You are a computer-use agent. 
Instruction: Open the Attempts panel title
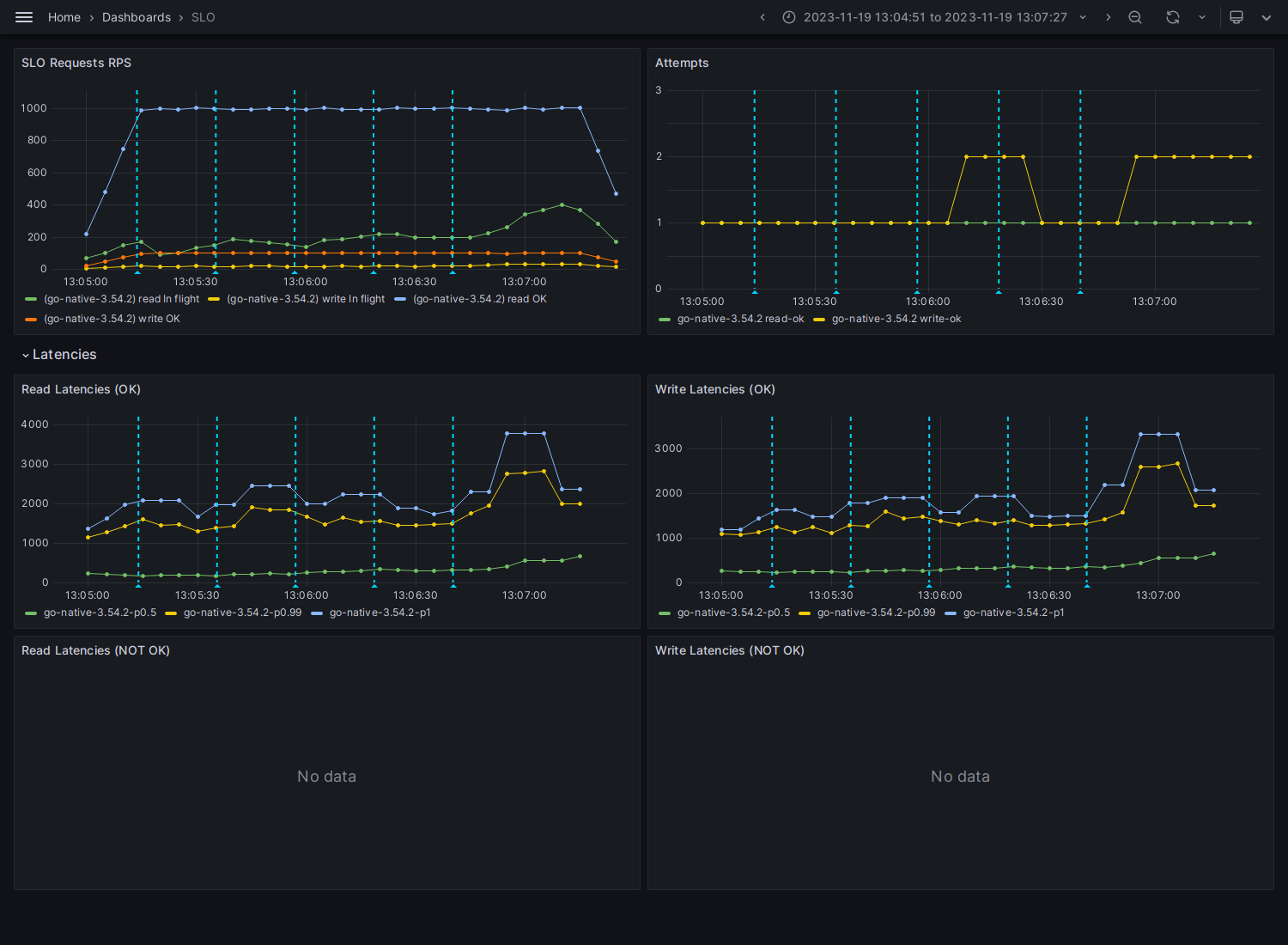(682, 63)
